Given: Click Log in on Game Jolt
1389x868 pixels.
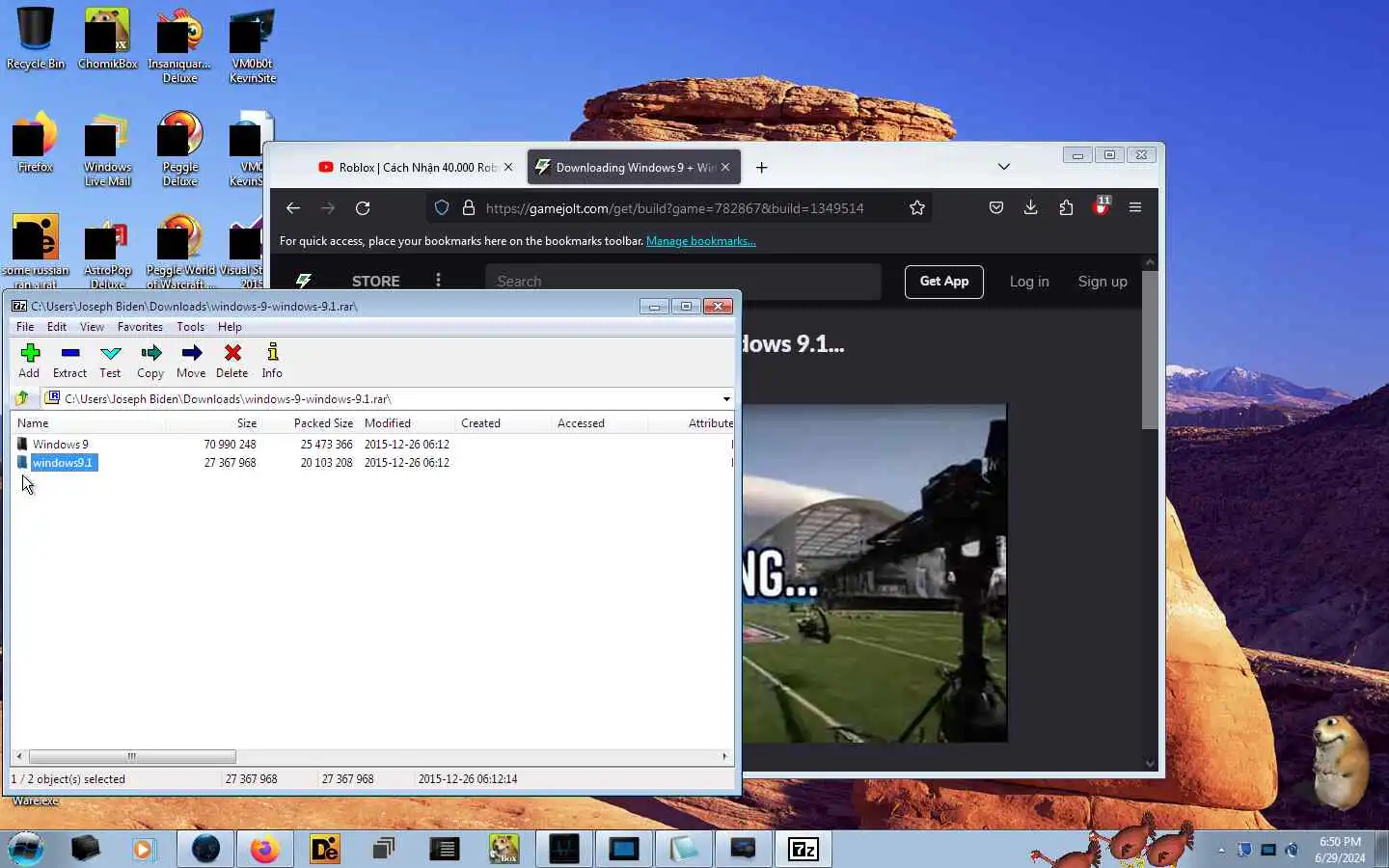Looking at the screenshot, I should coord(1029,282).
